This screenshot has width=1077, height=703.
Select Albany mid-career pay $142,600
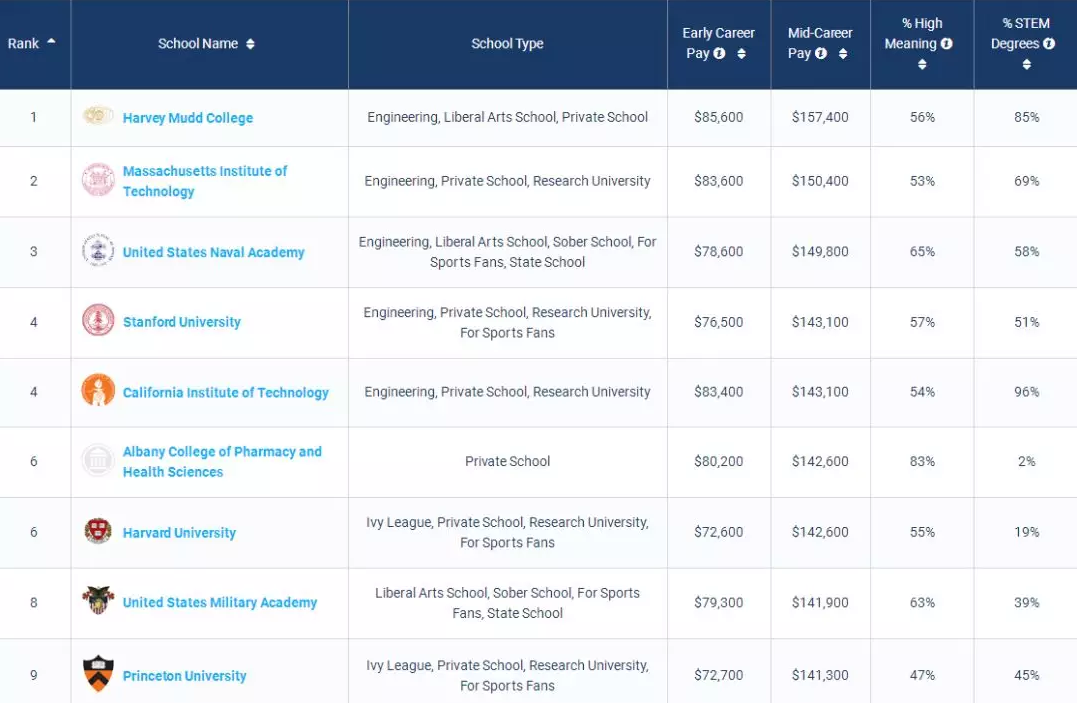tap(820, 461)
